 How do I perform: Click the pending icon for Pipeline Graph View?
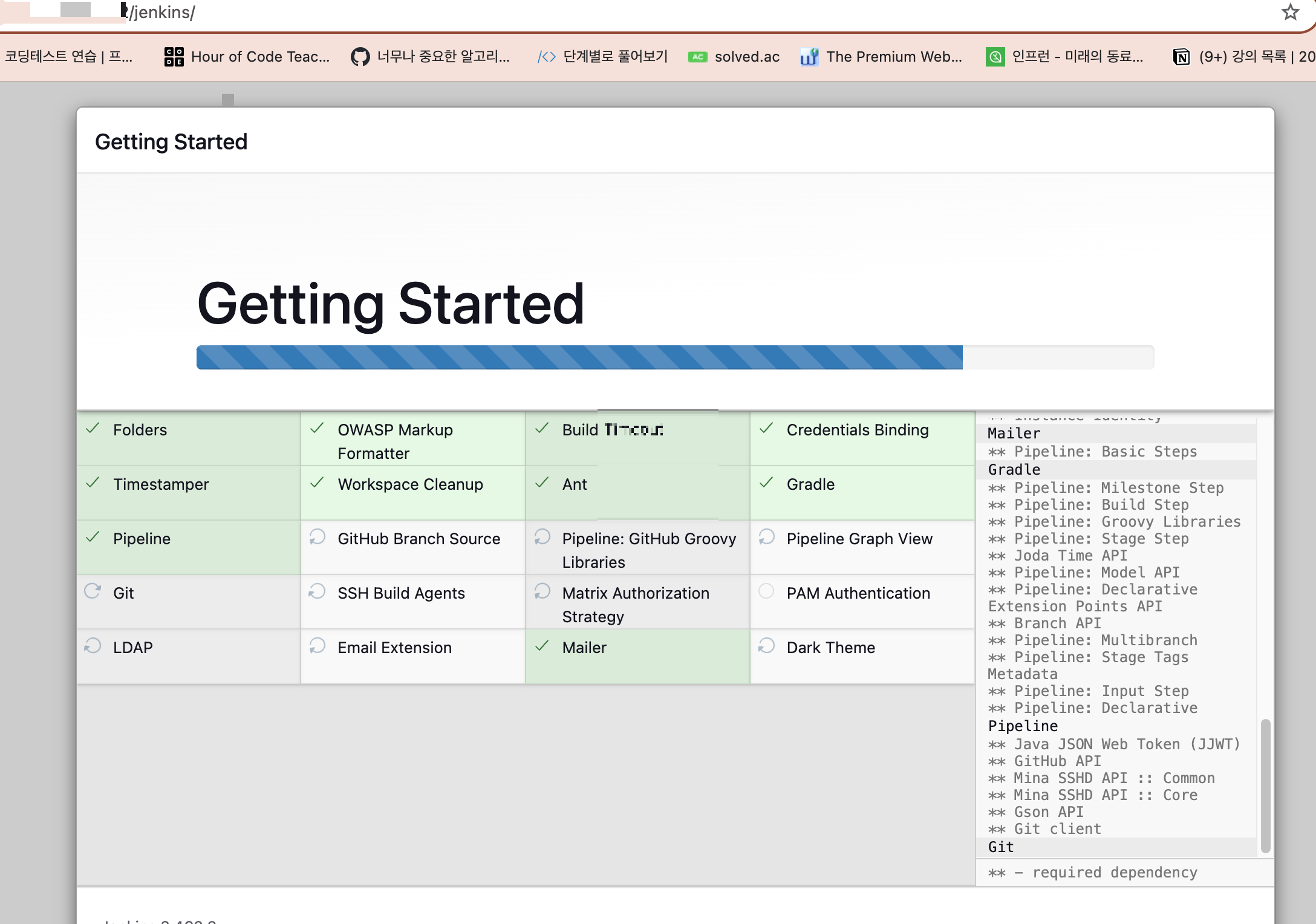(x=766, y=536)
